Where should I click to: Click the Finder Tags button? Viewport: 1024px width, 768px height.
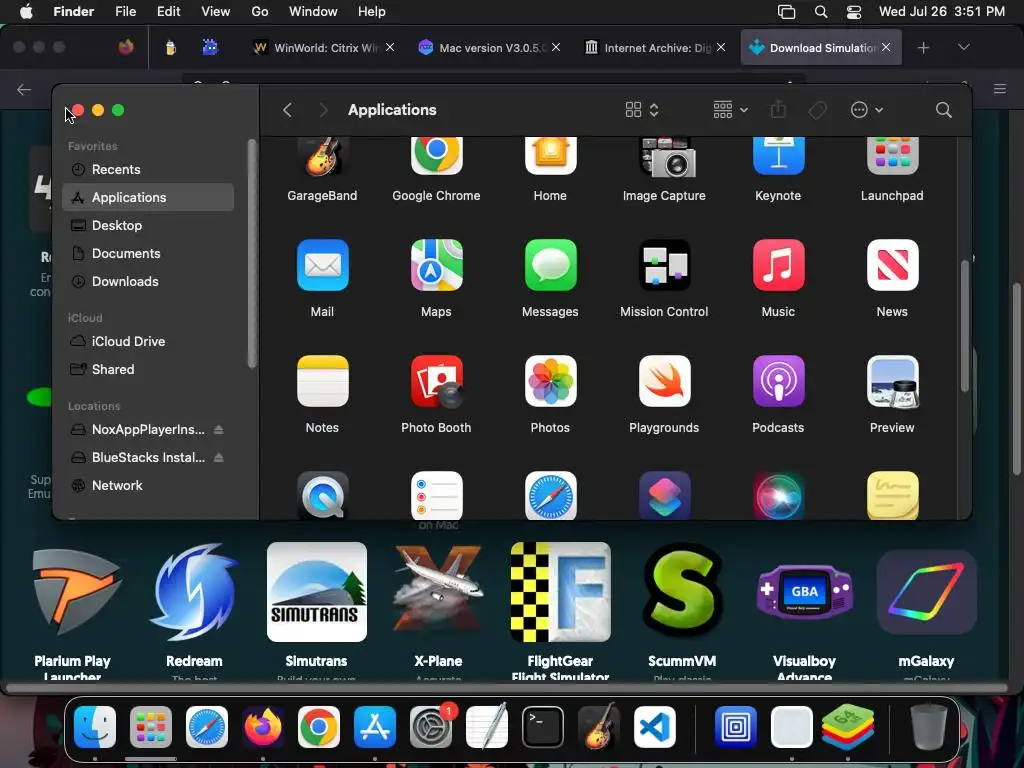click(818, 110)
